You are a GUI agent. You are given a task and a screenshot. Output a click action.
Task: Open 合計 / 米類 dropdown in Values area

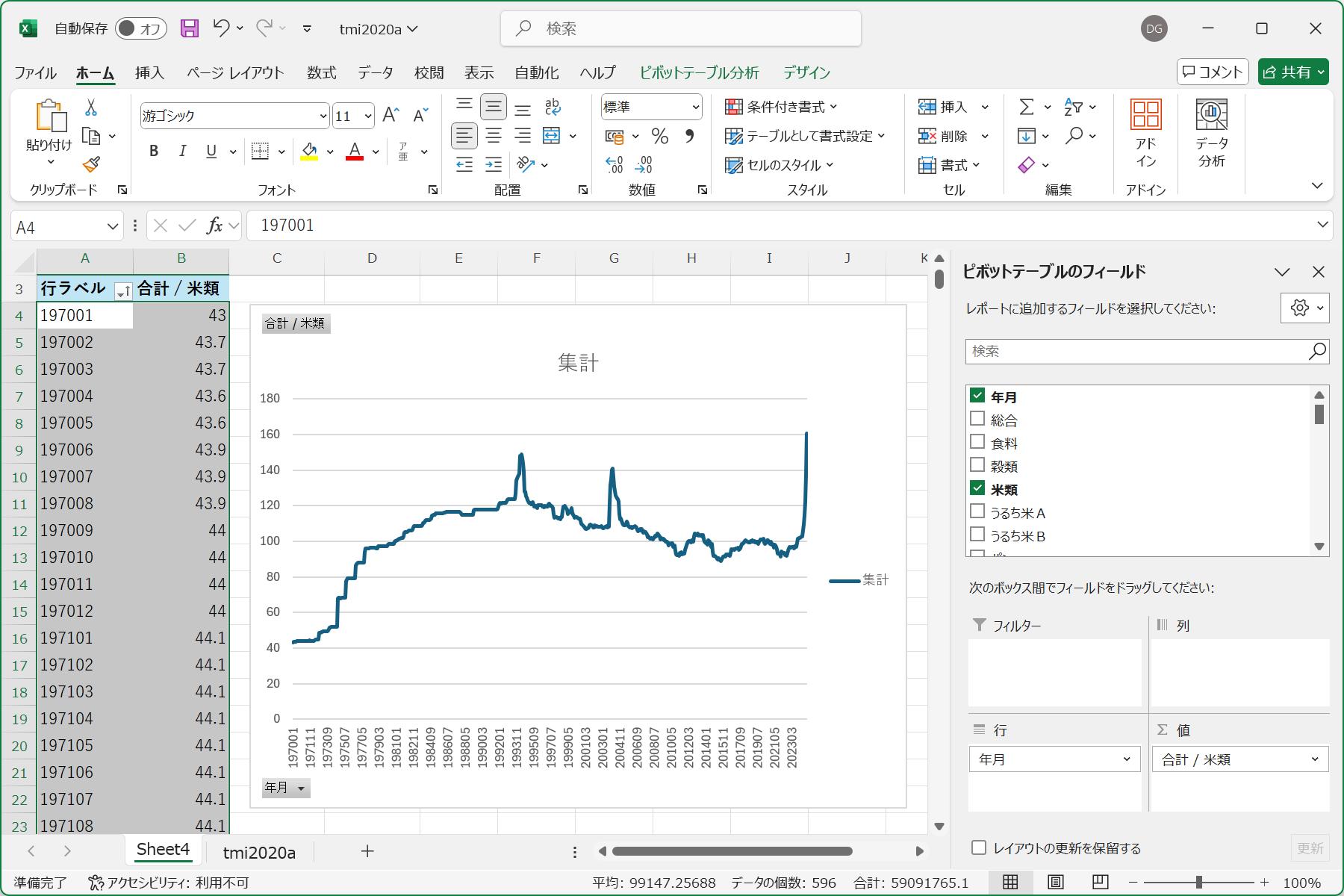pyautogui.click(x=1315, y=759)
